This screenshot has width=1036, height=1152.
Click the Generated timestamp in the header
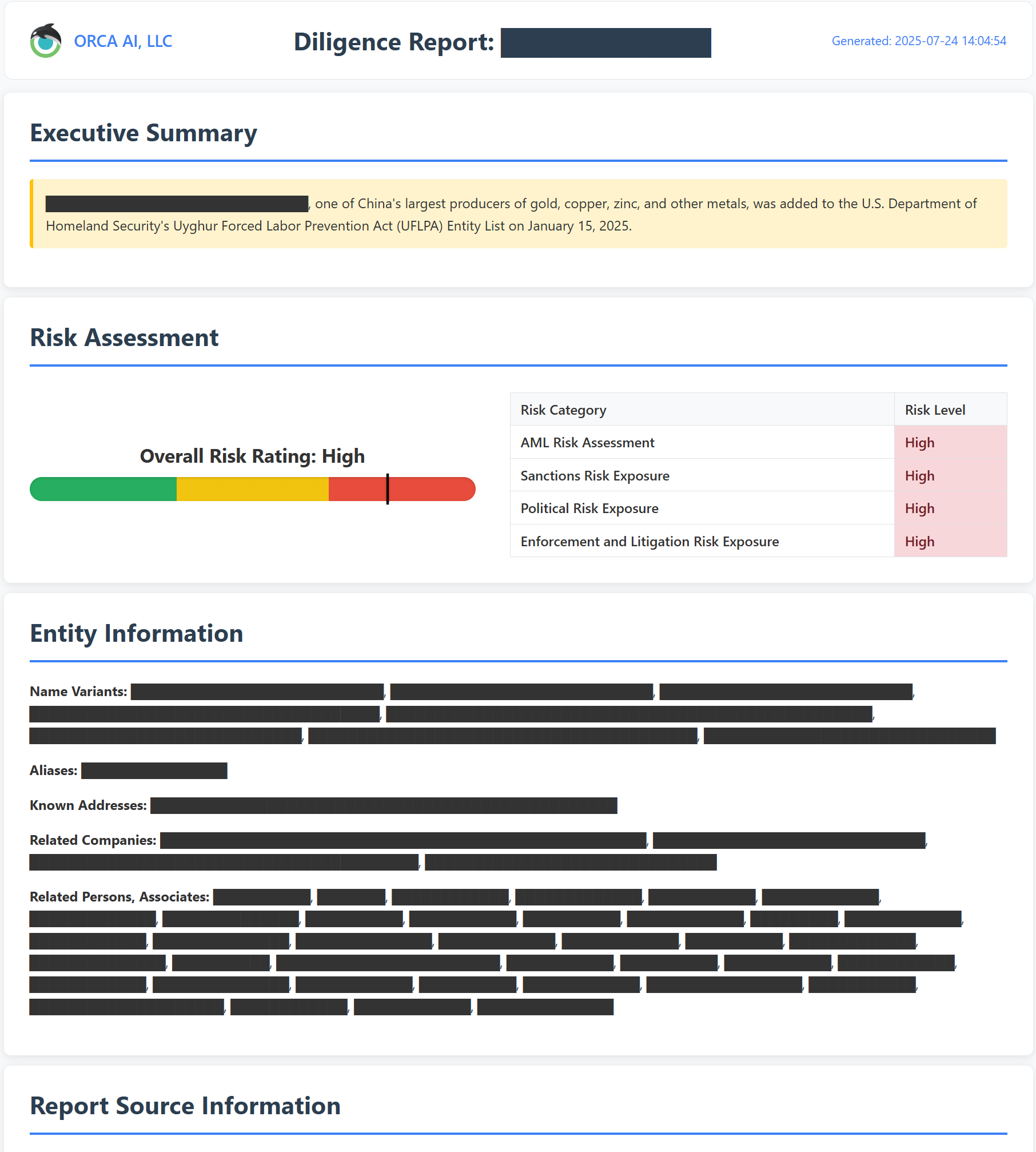tap(918, 41)
